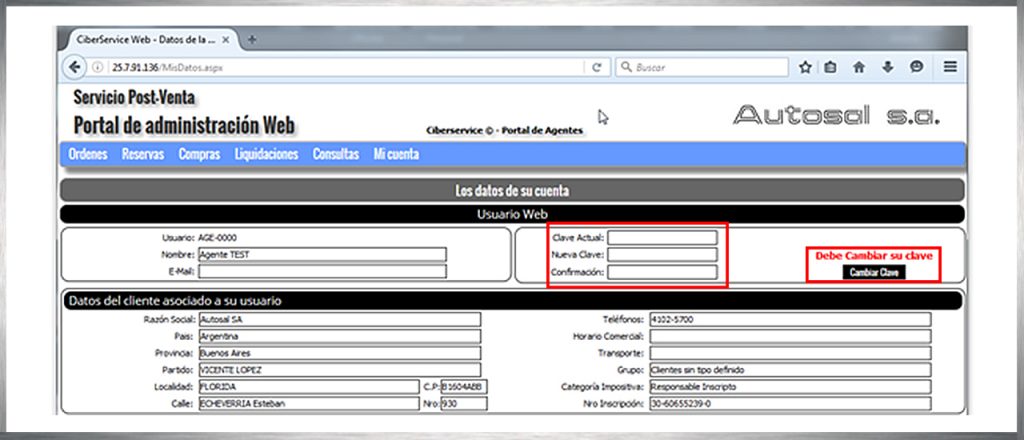
Task: Click the site information icon in address bar
Action: click(x=99, y=67)
